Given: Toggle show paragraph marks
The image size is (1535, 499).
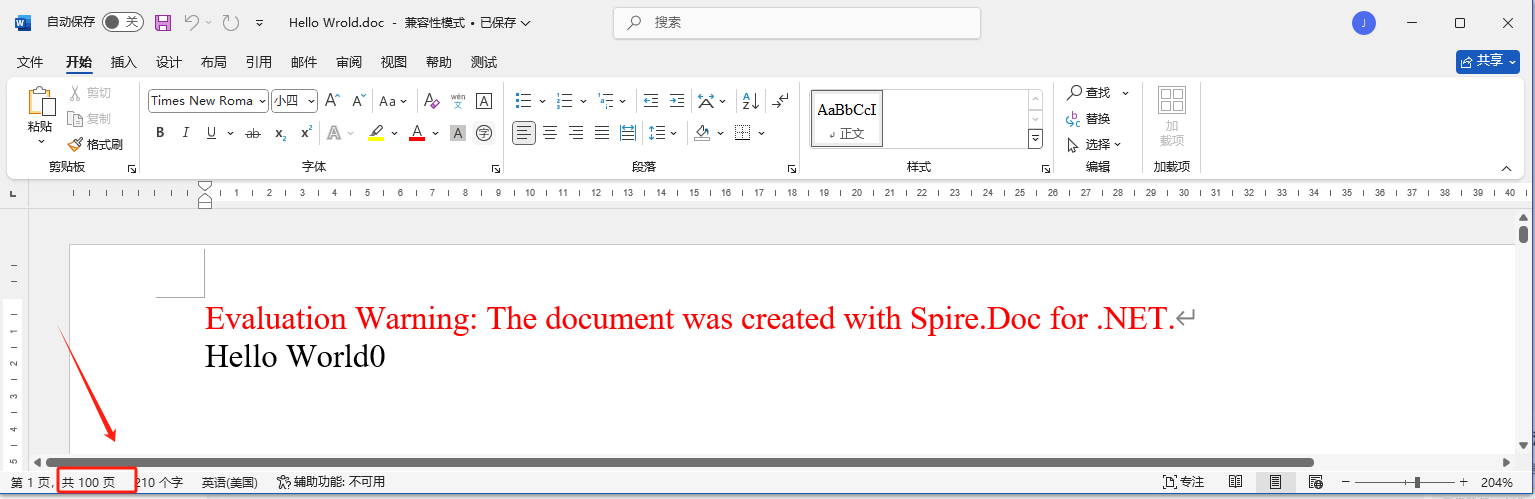Looking at the screenshot, I should pos(782,101).
